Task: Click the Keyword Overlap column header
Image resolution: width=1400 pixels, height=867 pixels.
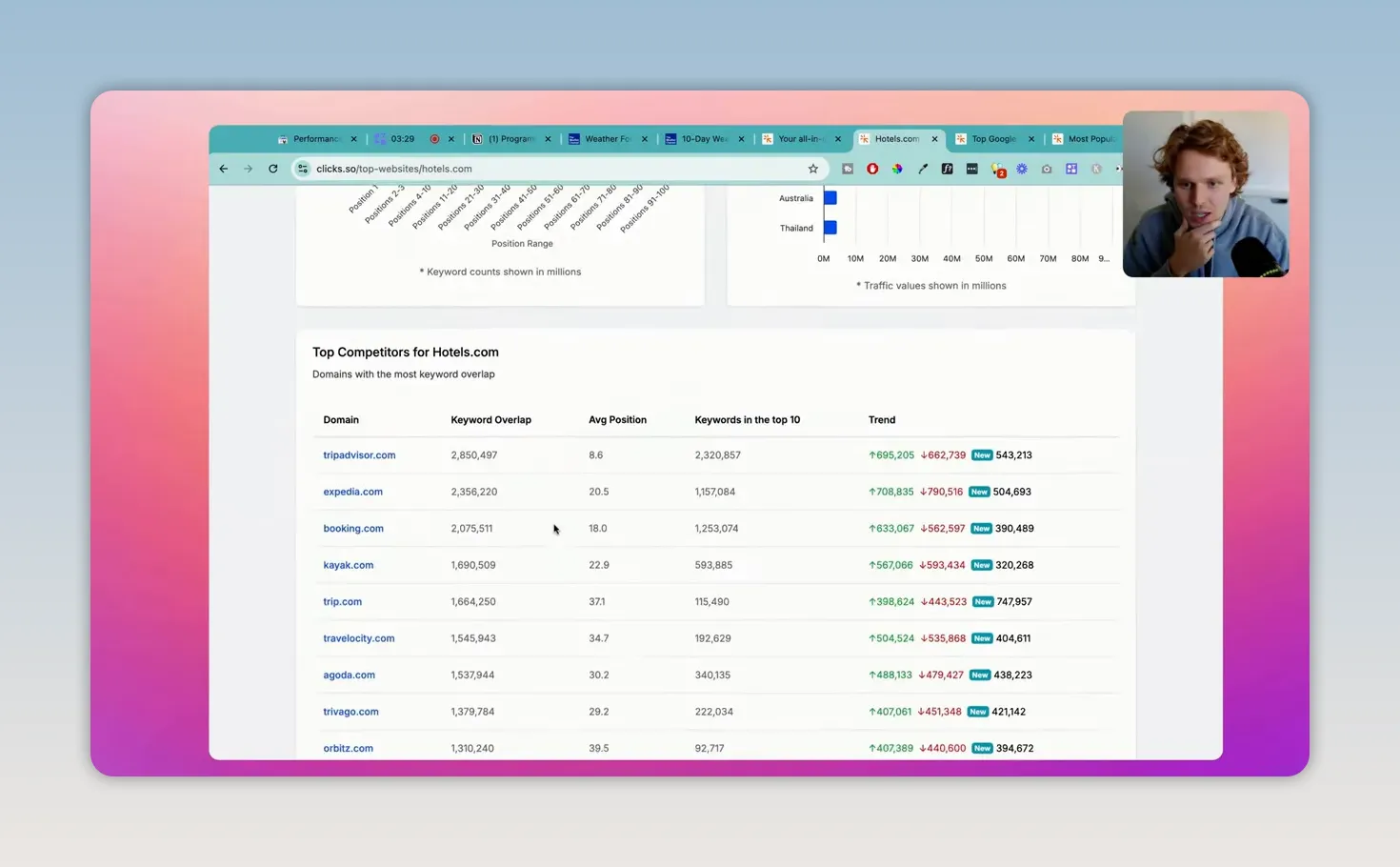Action: tap(490, 420)
